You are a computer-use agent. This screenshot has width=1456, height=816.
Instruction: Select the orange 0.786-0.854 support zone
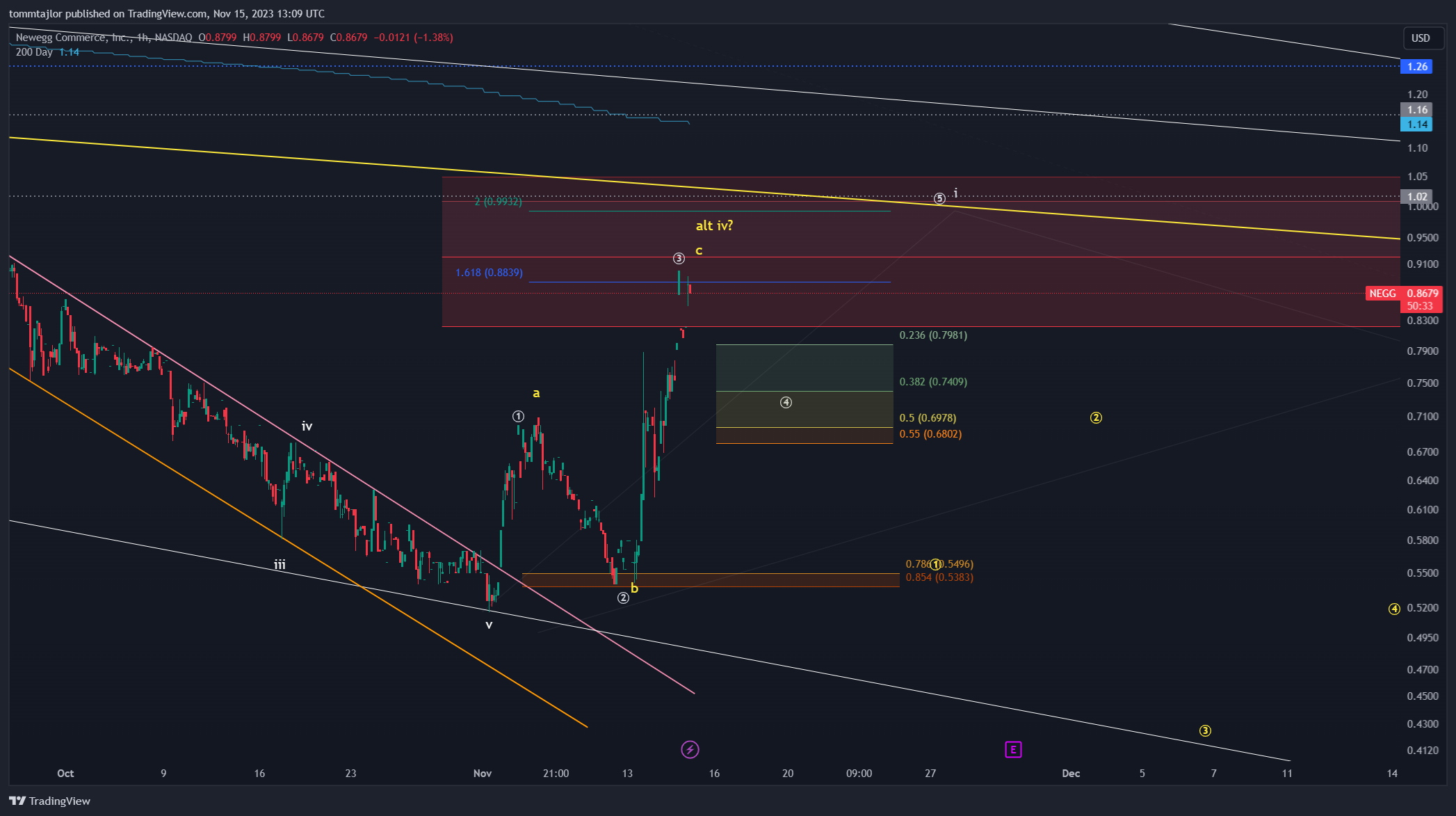pyautogui.click(x=711, y=580)
